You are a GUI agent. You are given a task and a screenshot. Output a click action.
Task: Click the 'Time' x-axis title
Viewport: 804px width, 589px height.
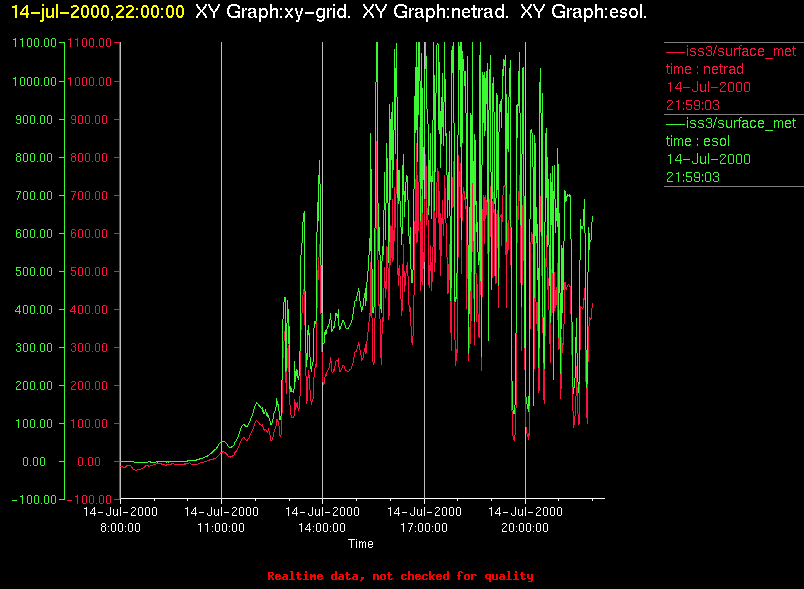[x=360, y=544]
